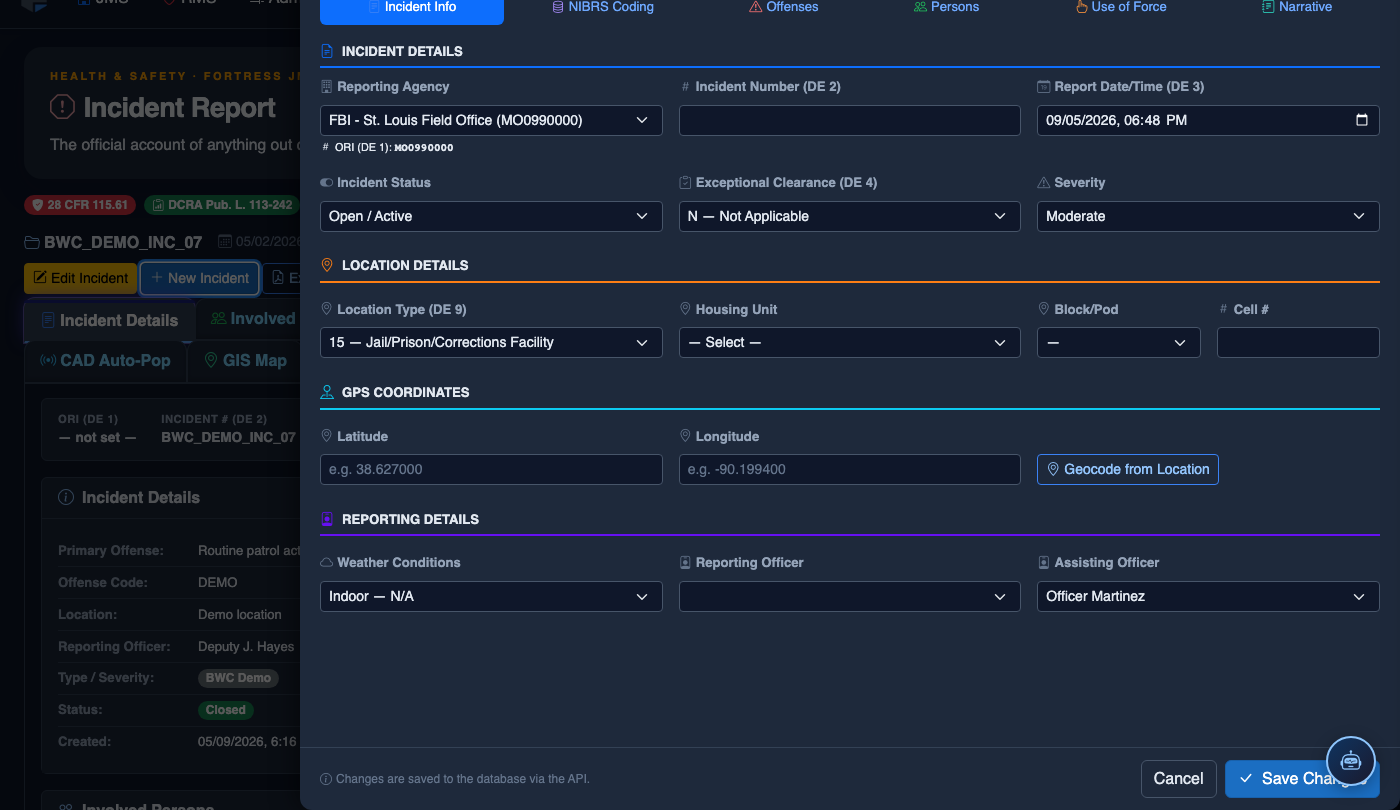Viewport: 1400px width, 810px height.
Task: Switch to the Use of Force tab
Action: point(1120,7)
